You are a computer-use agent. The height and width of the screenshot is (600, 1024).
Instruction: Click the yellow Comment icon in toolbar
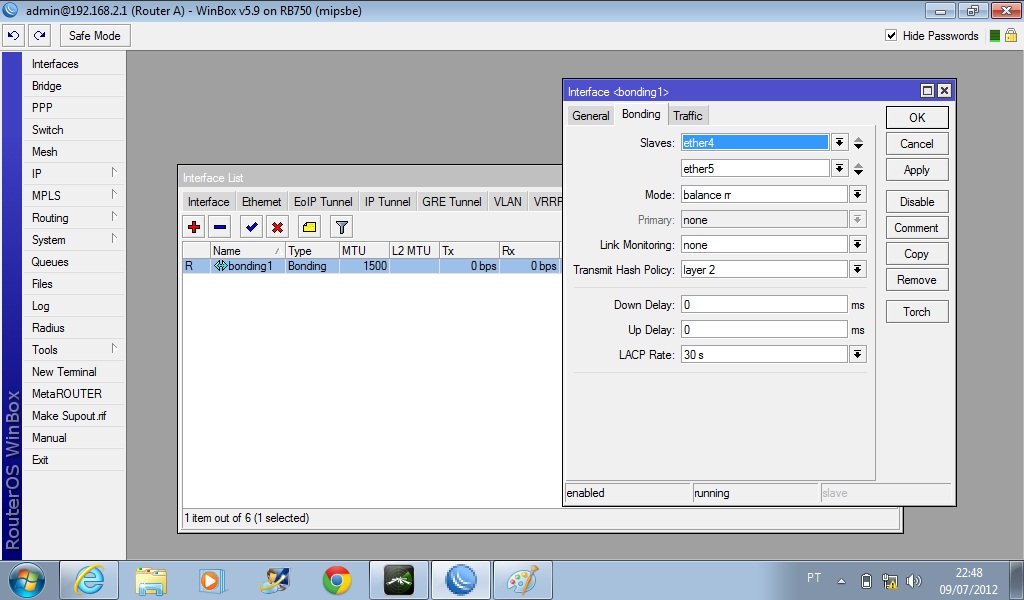click(309, 227)
